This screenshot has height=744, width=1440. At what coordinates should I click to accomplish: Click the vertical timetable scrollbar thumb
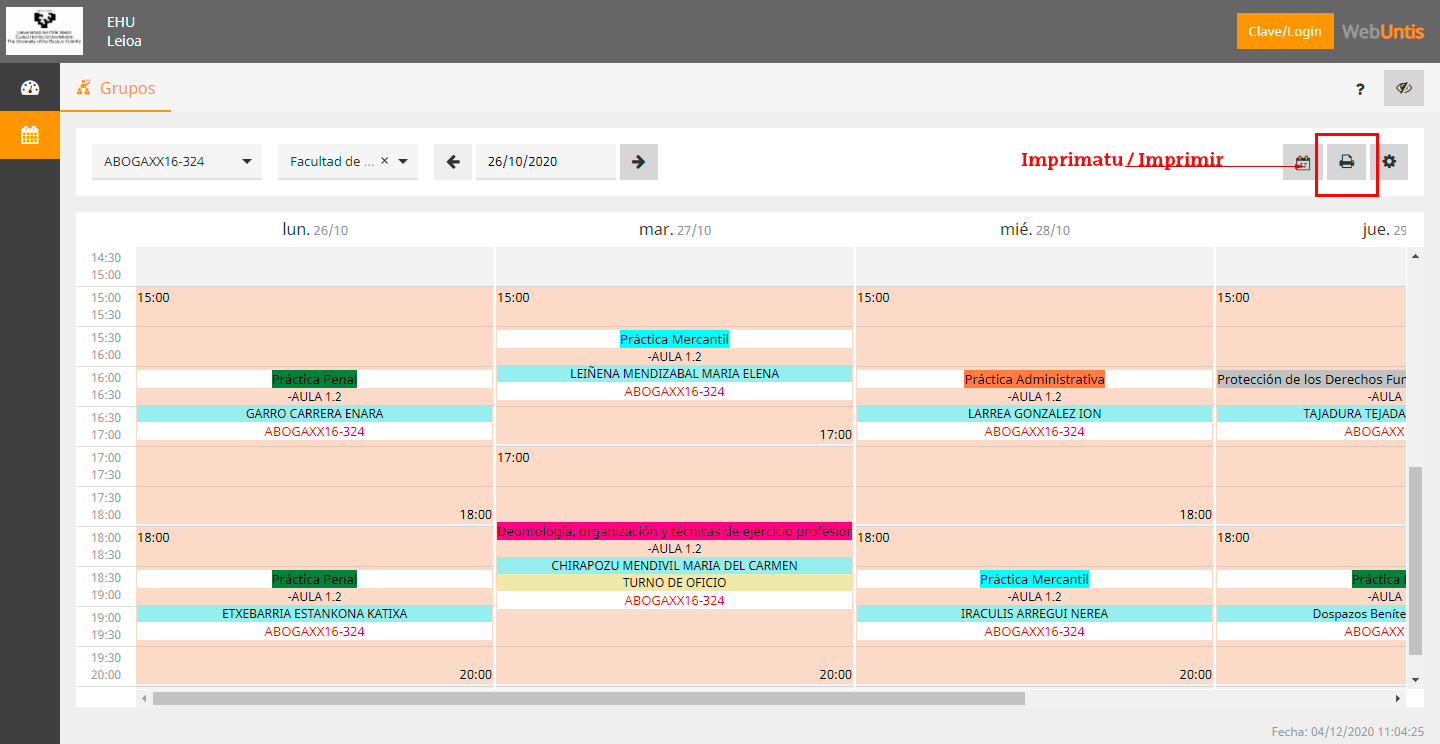[x=1414, y=560]
